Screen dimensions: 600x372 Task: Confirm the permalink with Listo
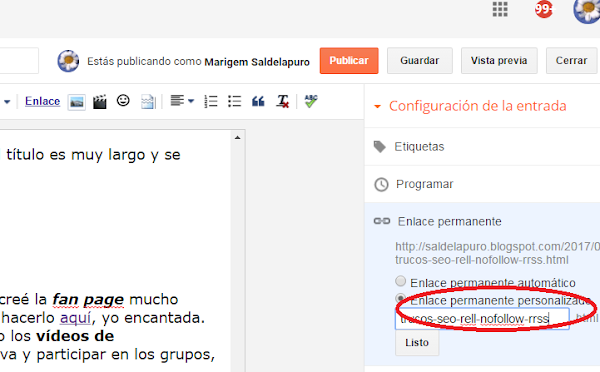417,343
